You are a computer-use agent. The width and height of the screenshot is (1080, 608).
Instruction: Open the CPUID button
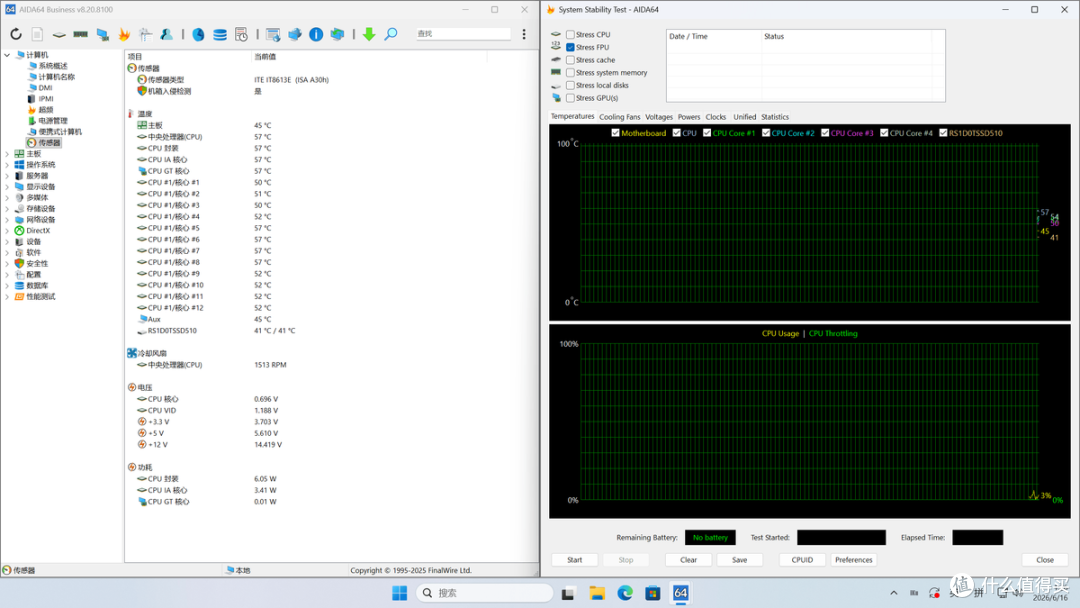coord(802,560)
